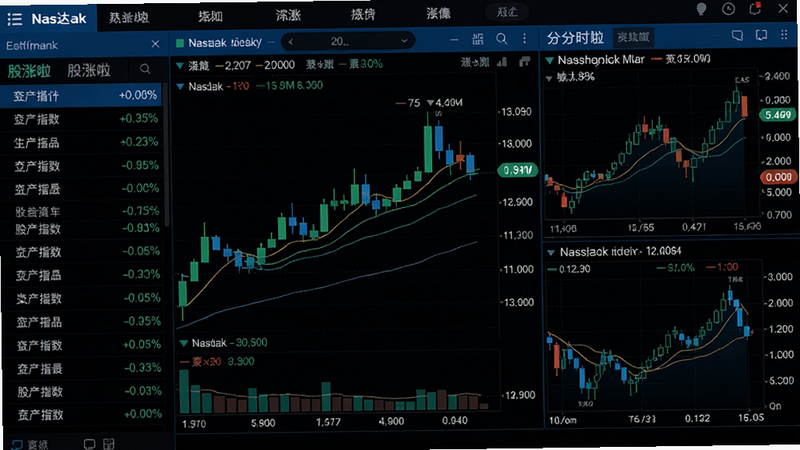The height and width of the screenshot is (450, 800).
Task: Click the grid layout icon in the center chart toolbar
Action: click(478, 39)
